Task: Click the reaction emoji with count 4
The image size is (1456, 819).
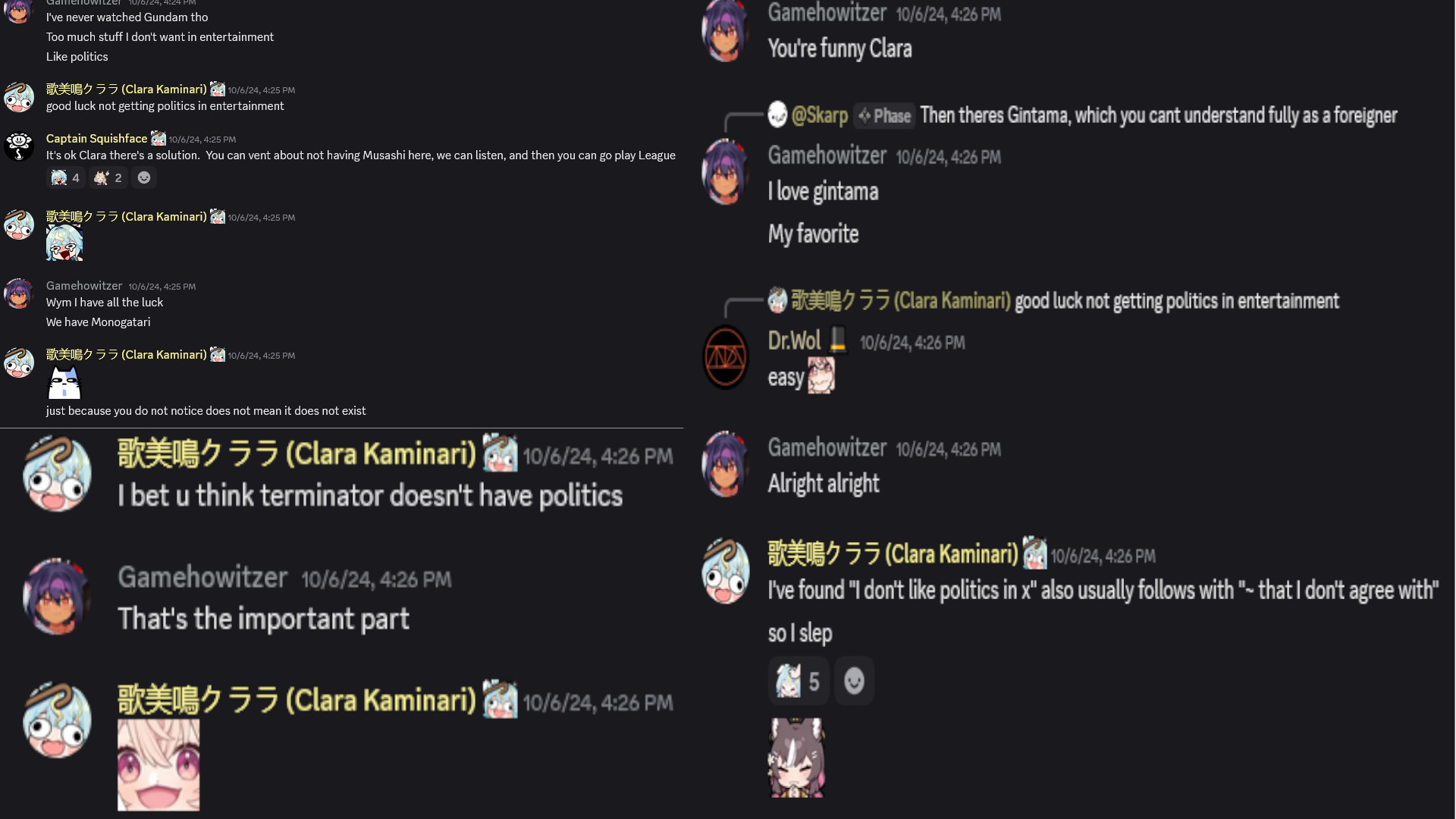Action: [65, 177]
